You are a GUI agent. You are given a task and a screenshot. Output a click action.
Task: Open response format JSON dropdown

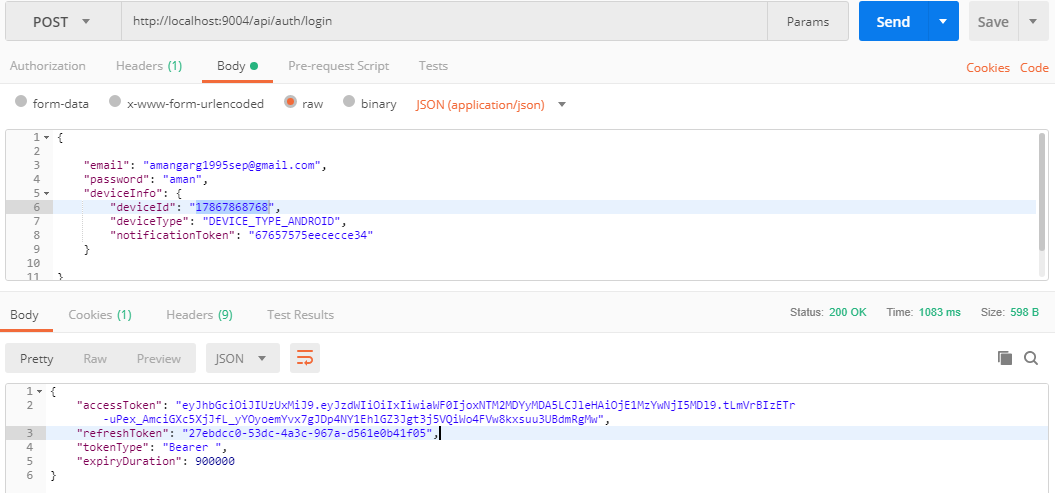242,358
